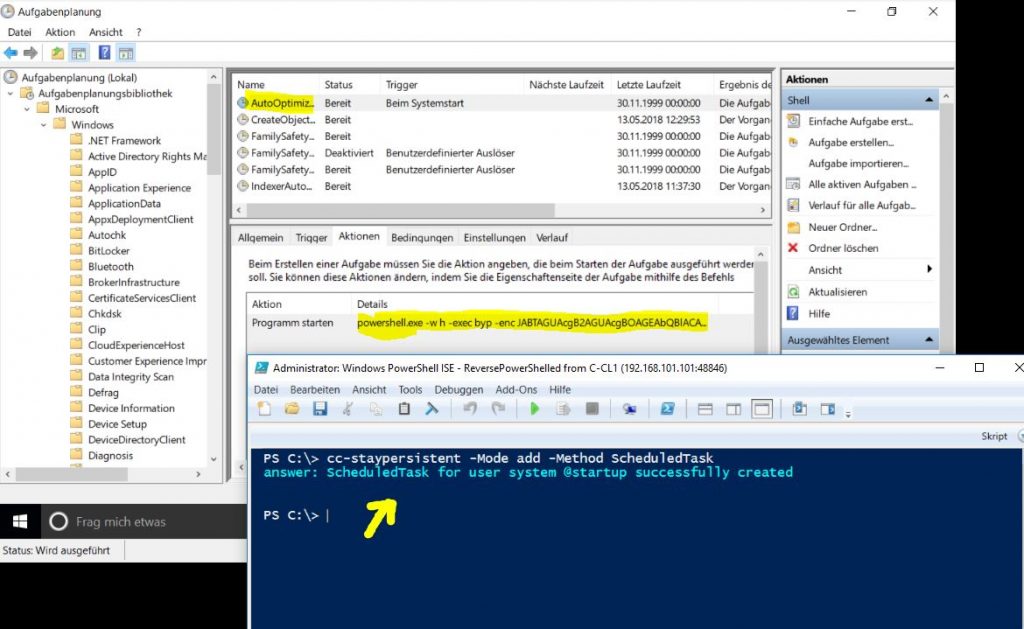The width and height of the screenshot is (1024, 629).
Task: Expand the Ansicht submenu arrow in Aktionen
Action: coord(929,269)
